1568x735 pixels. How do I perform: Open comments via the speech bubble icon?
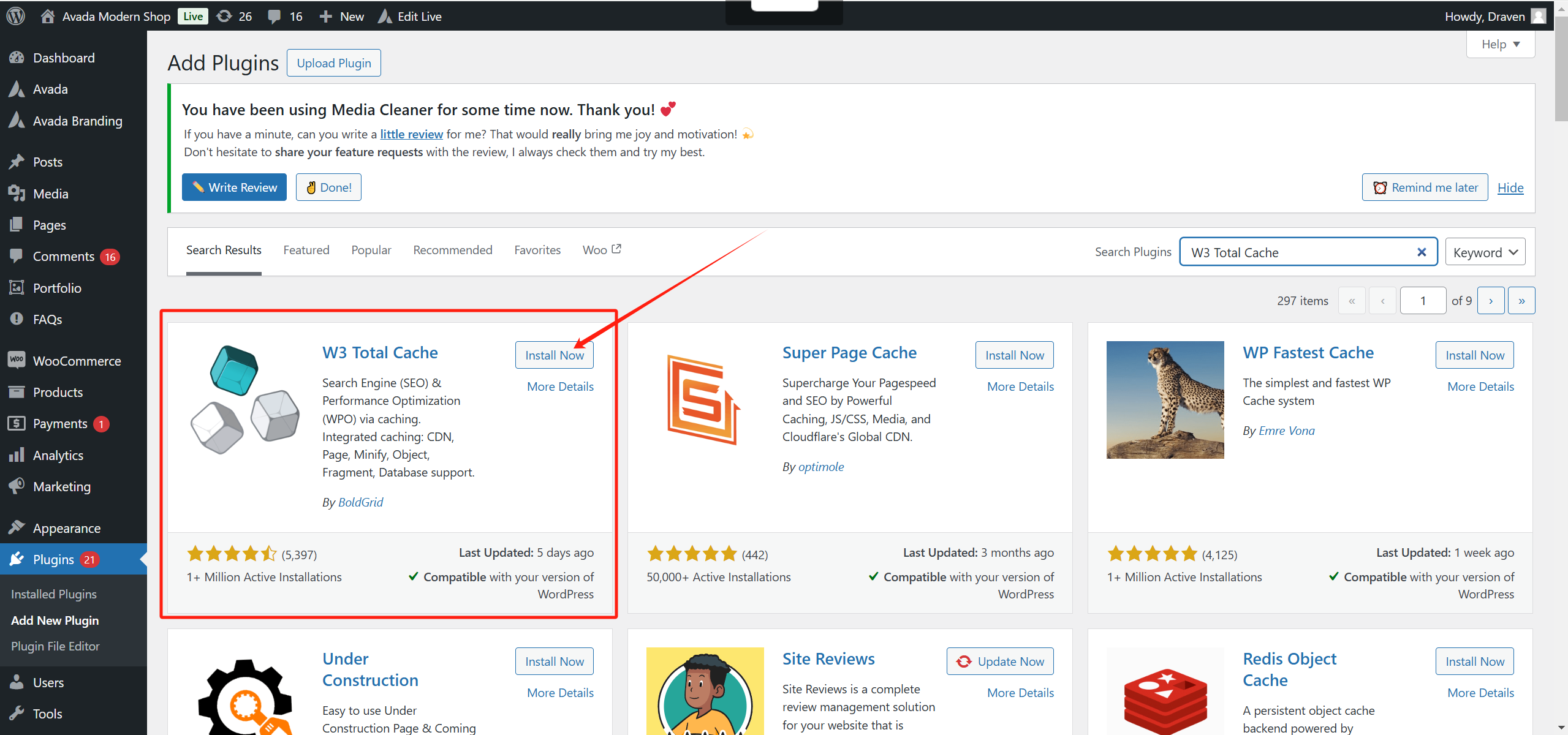click(x=275, y=16)
